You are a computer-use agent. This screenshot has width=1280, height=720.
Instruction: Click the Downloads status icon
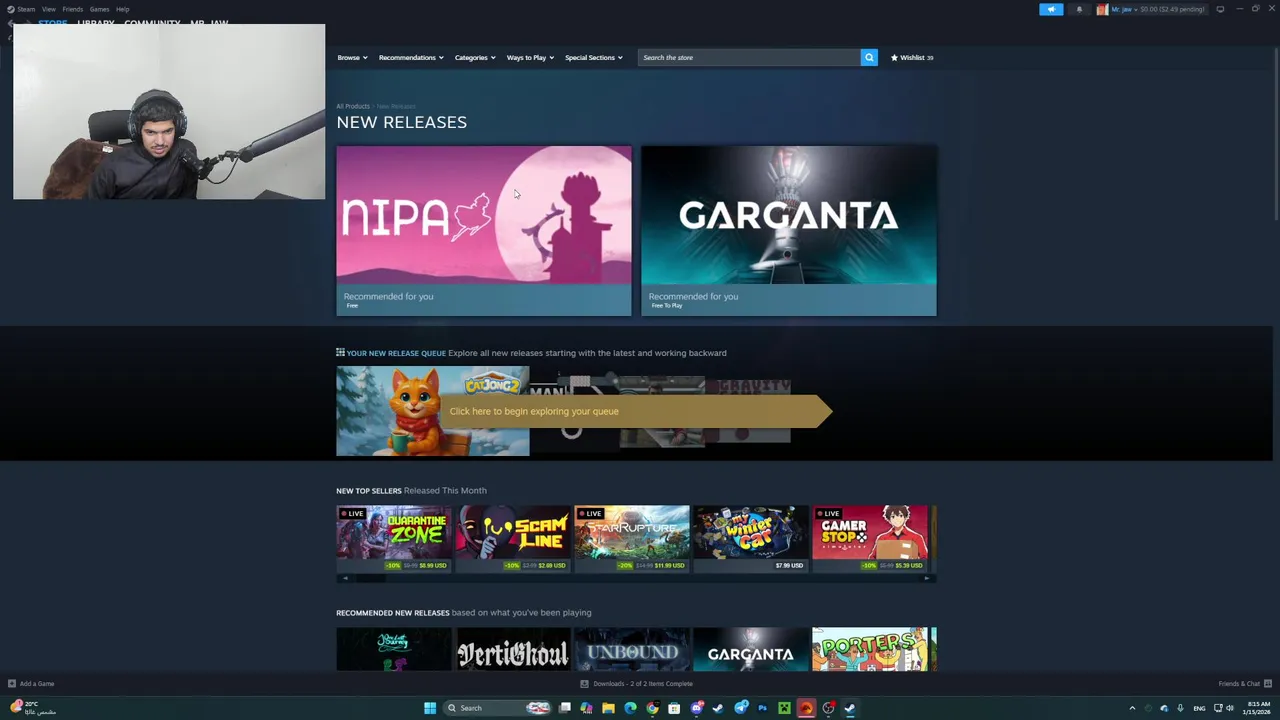pyautogui.click(x=584, y=684)
